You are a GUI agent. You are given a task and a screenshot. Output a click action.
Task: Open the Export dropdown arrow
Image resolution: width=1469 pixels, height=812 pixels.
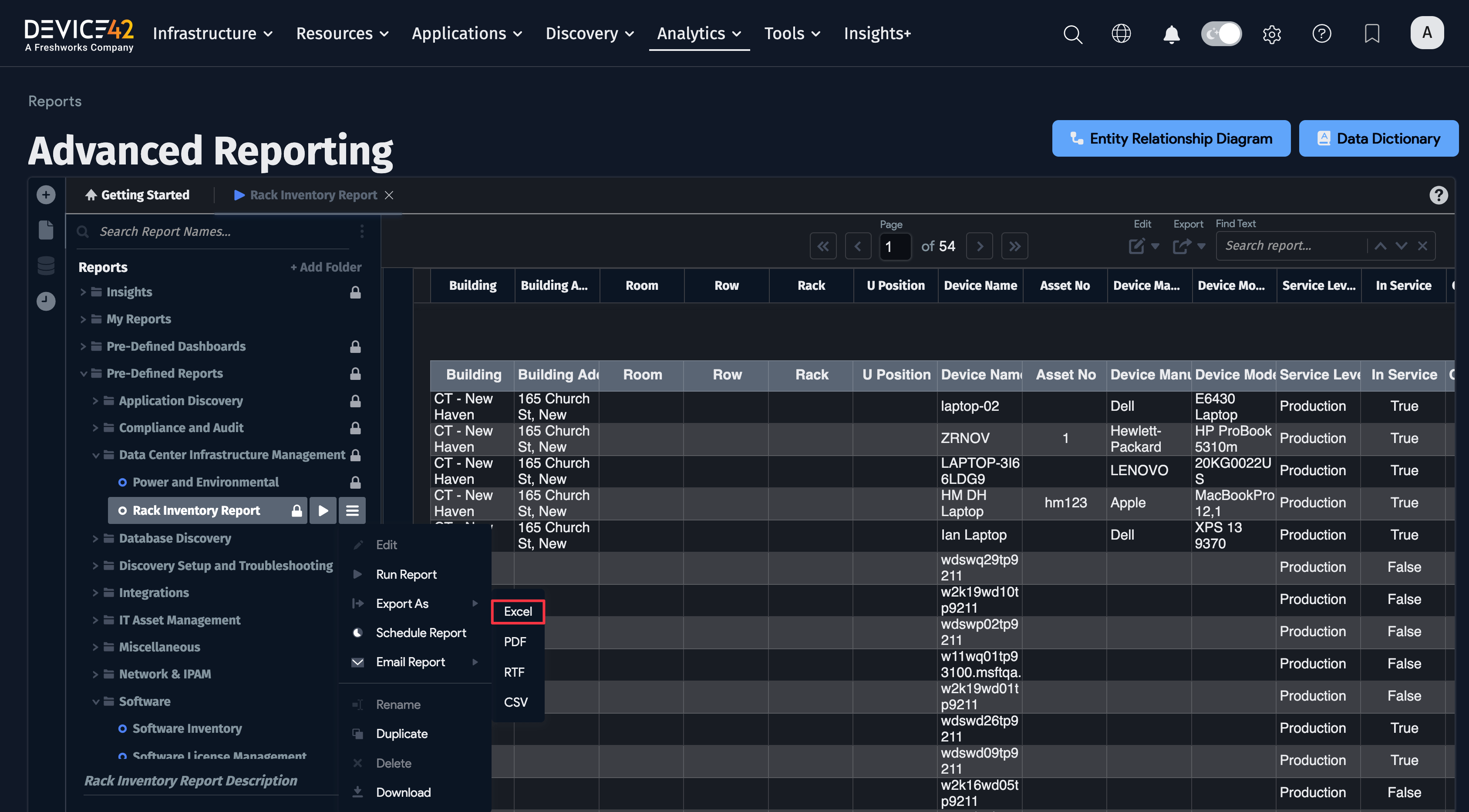tap(1201, 246)
